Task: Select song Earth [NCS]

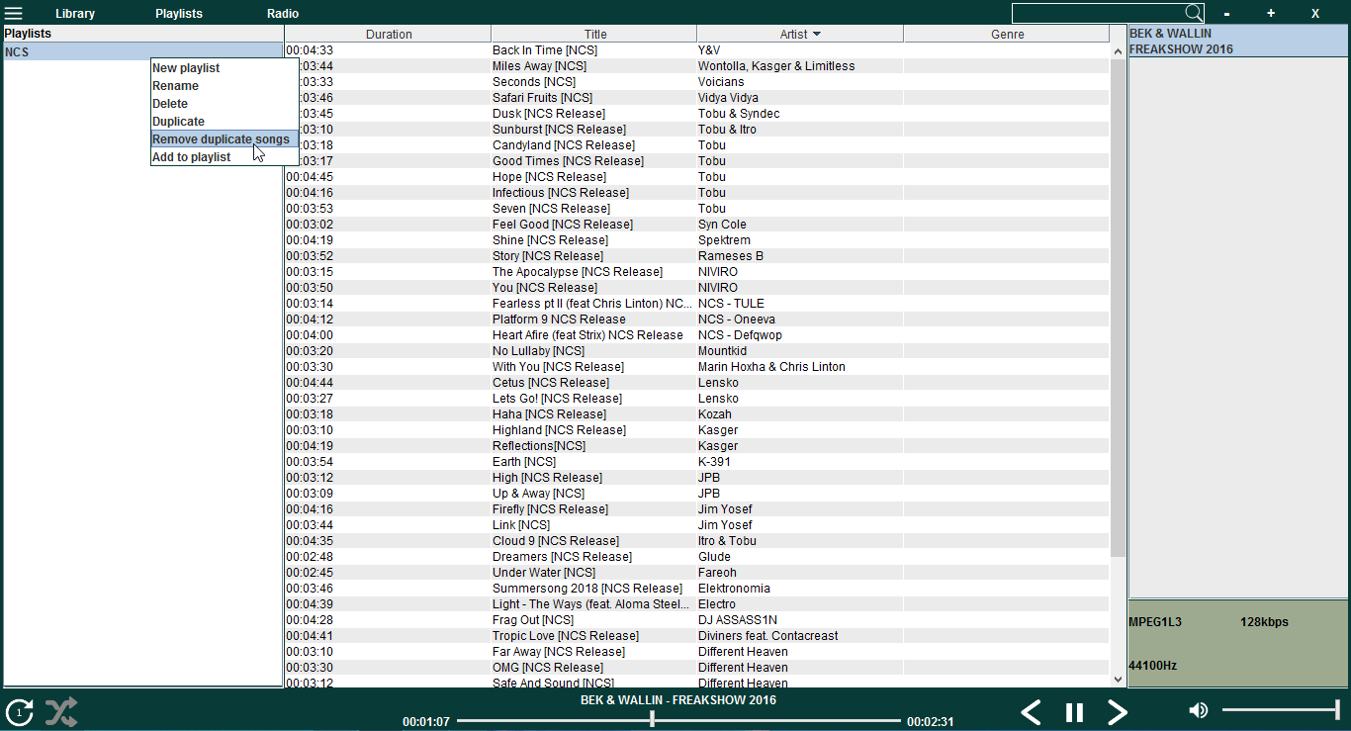Action: click(524, 462)
